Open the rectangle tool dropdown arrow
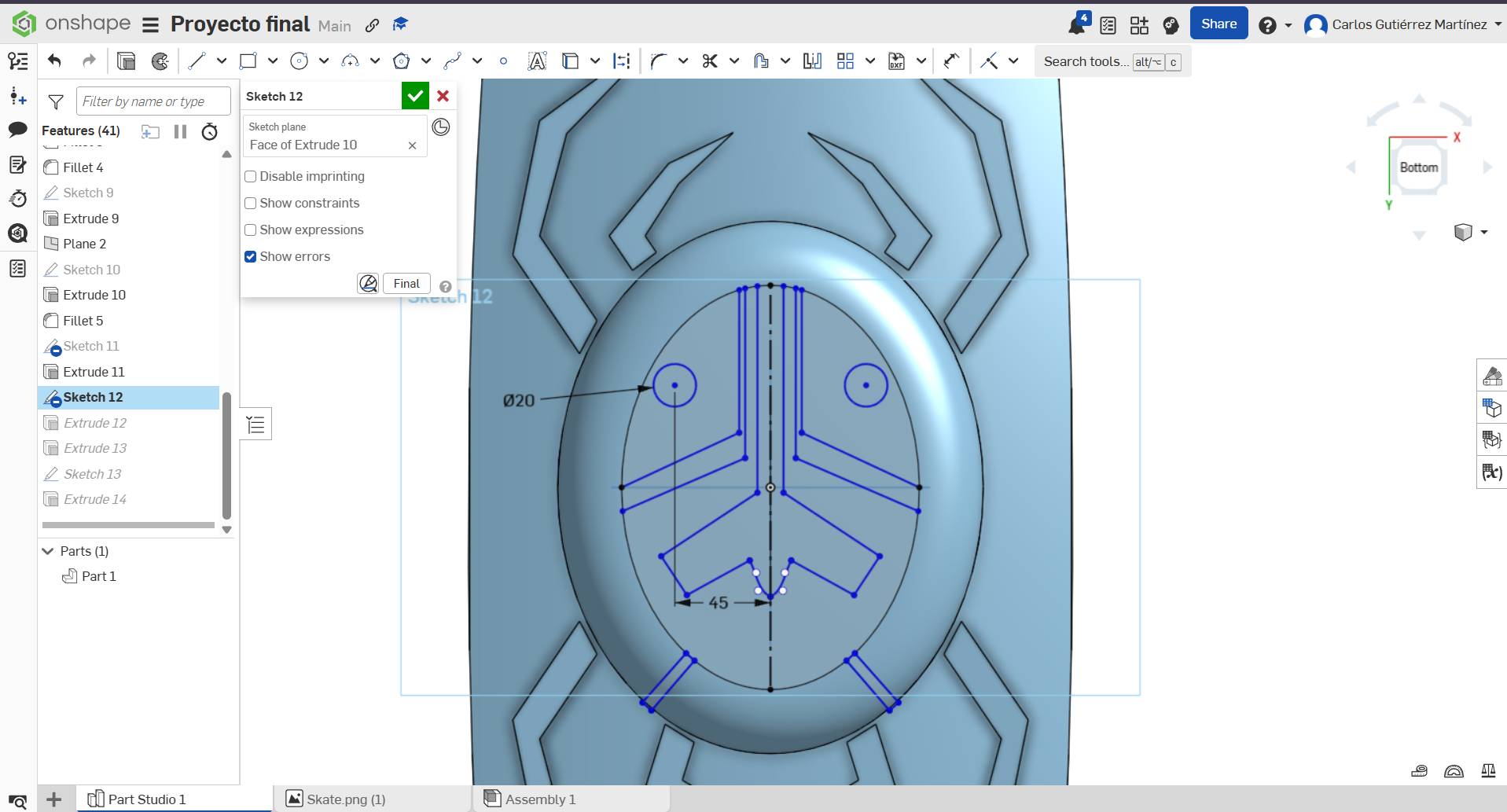Screen dimensions: 1507x812 (272, 61)
